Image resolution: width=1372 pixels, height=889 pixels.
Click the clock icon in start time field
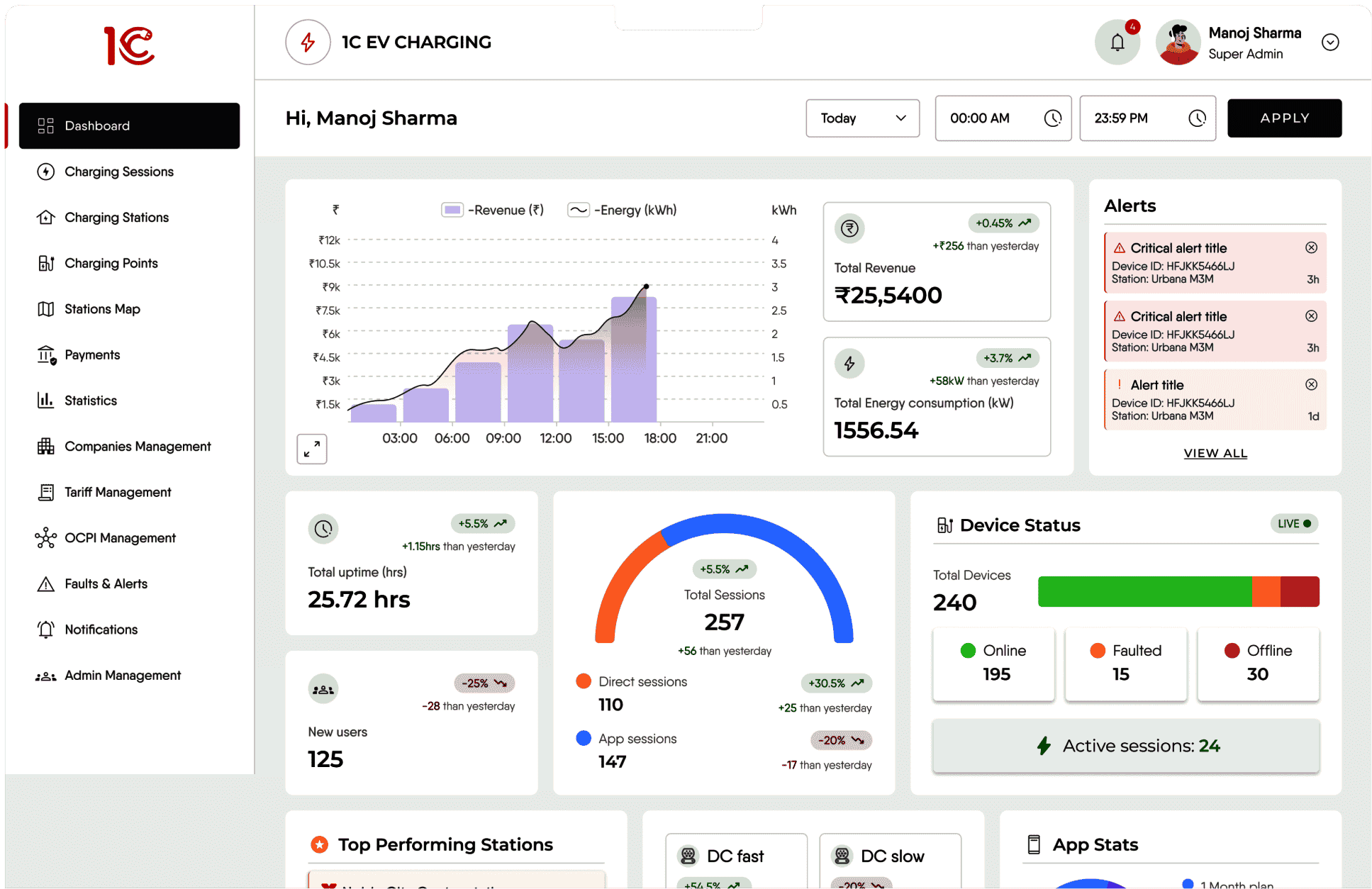point(1053,118)
